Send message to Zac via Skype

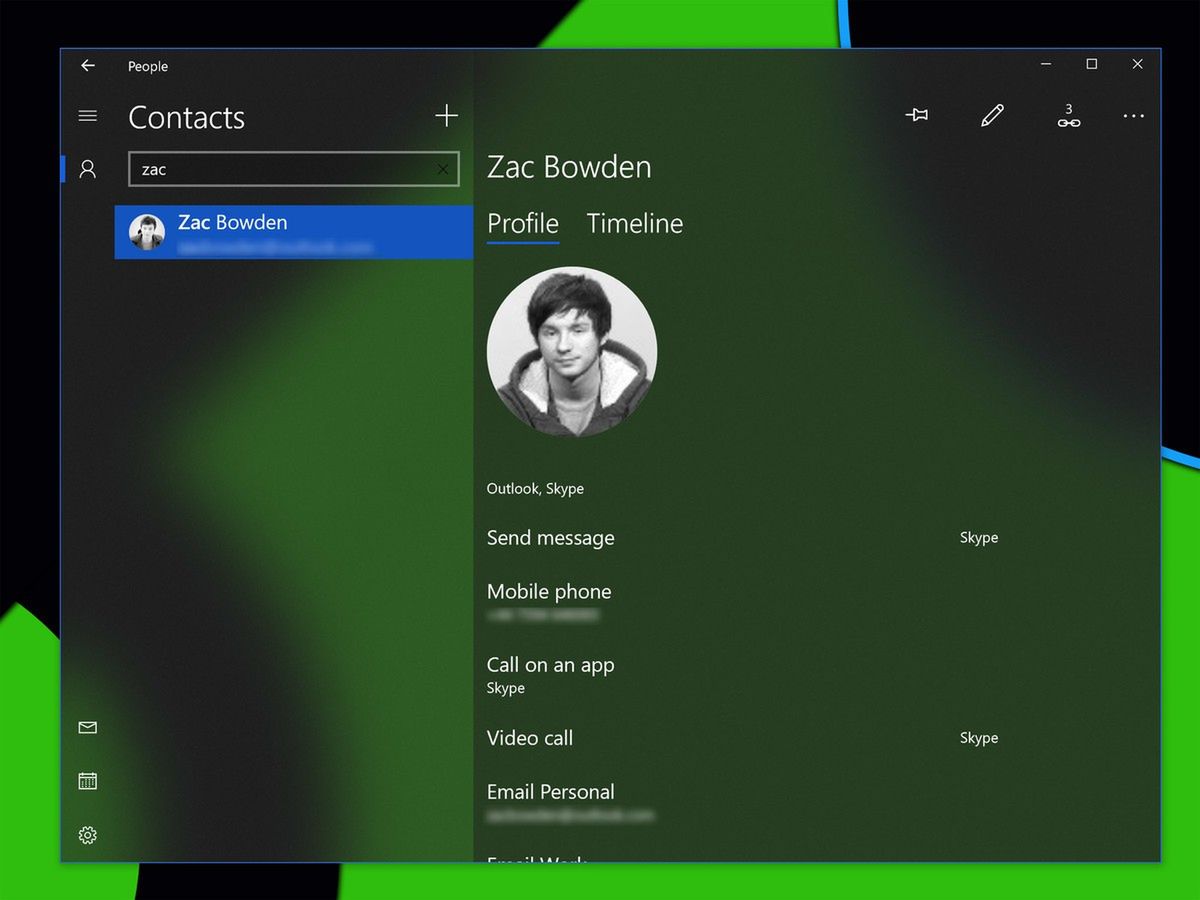coord(550,538)
